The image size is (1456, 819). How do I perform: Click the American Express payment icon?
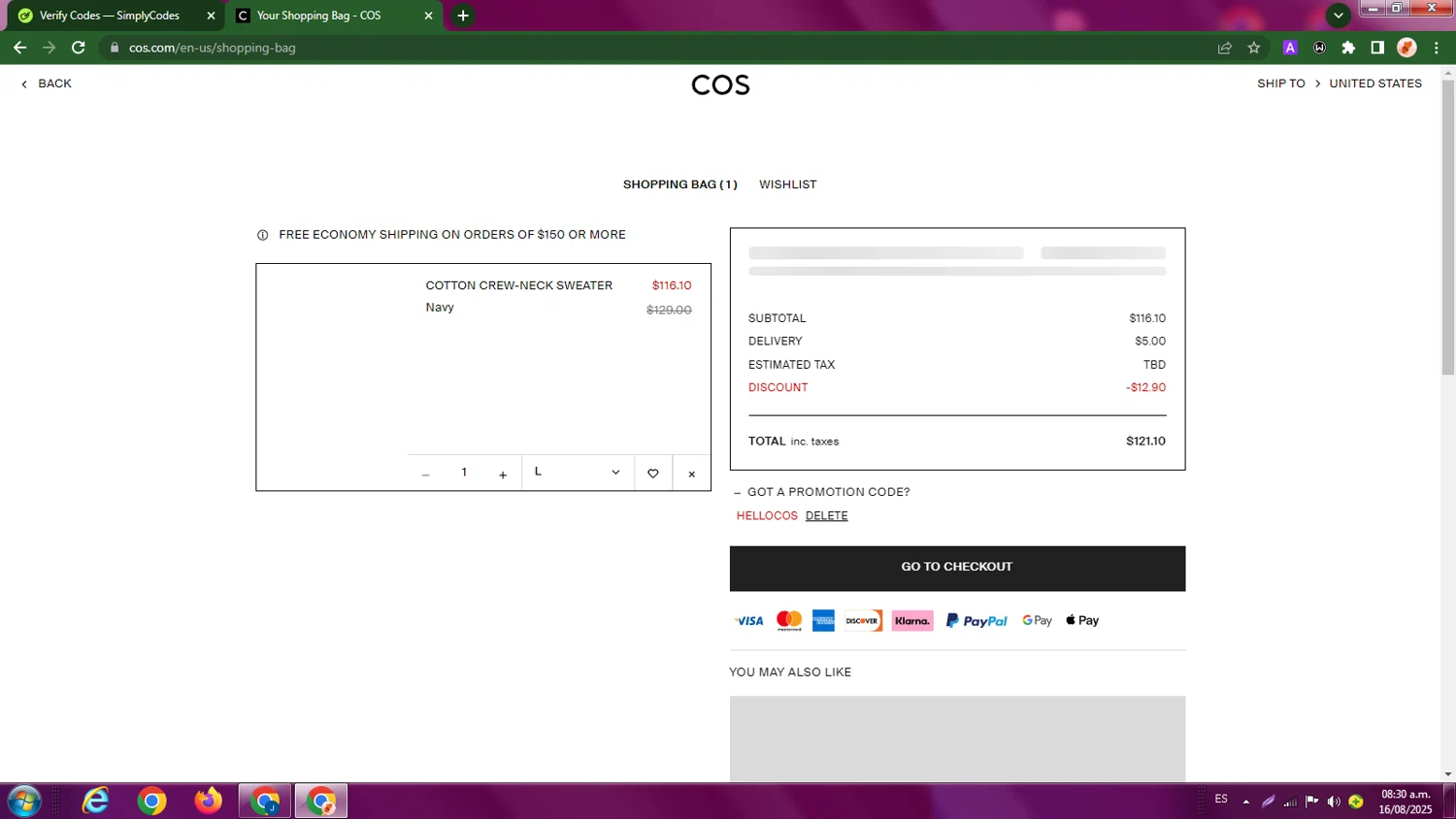[823, 621]
